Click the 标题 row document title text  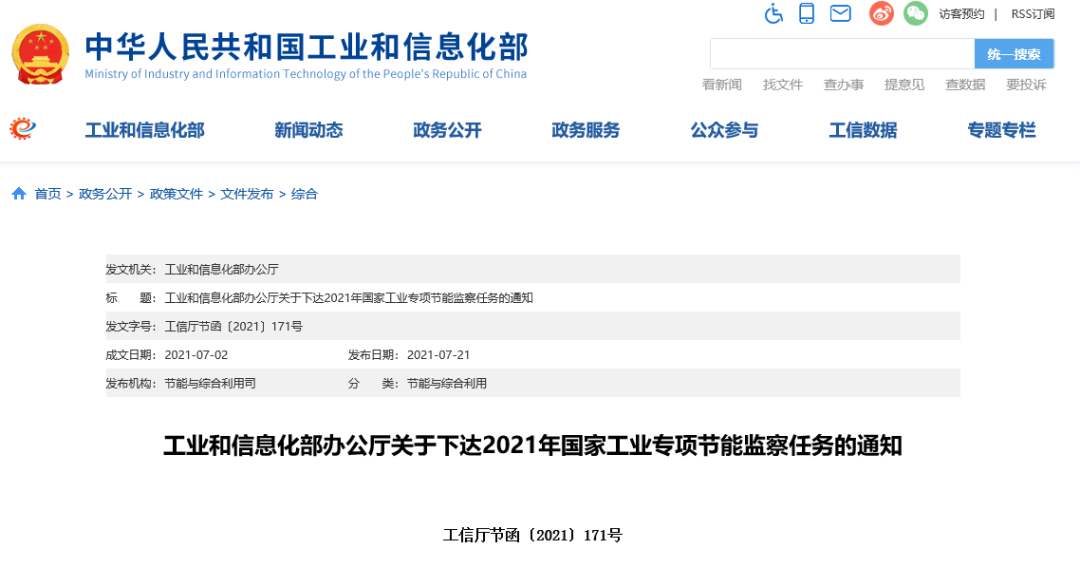click(349, 298)
